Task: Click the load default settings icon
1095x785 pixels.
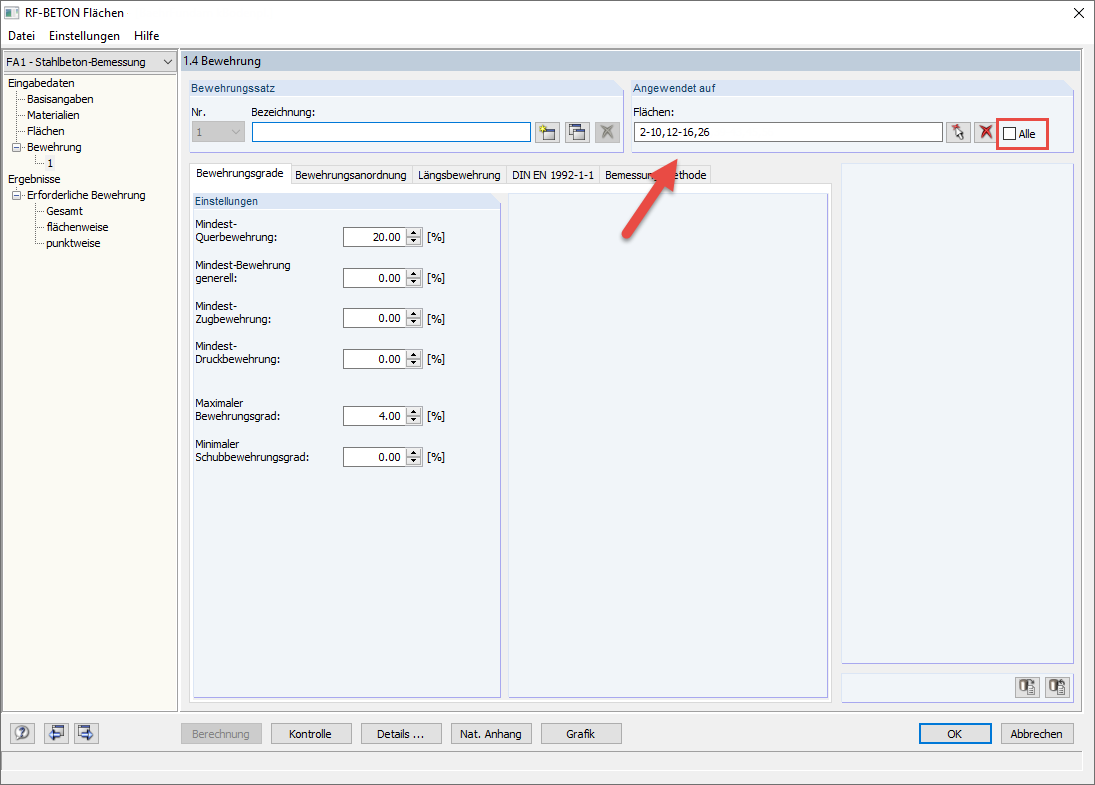Action: (x=1027, y=687)
